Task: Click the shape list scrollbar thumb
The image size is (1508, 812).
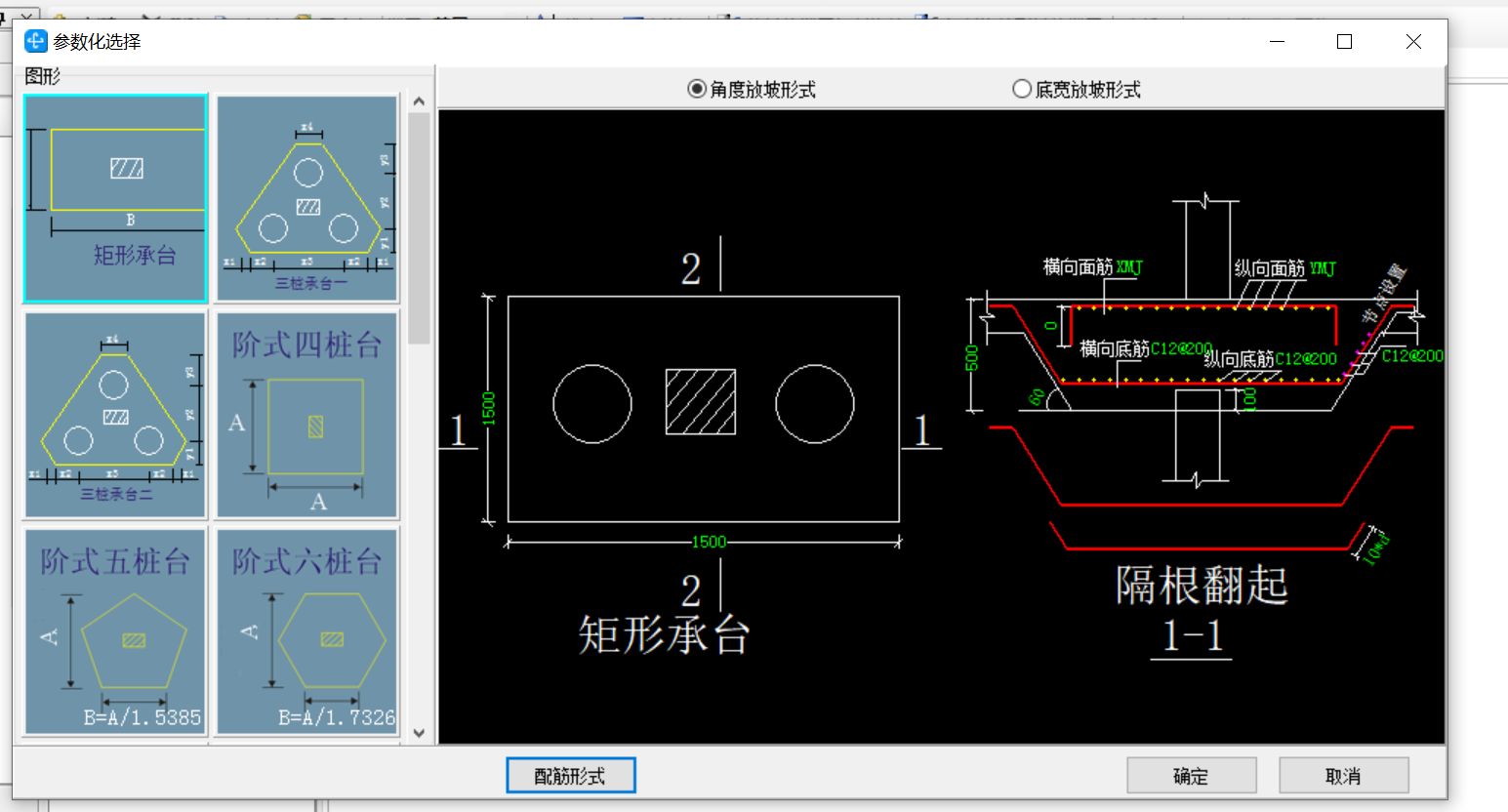Action: click(x=419, y=228)
